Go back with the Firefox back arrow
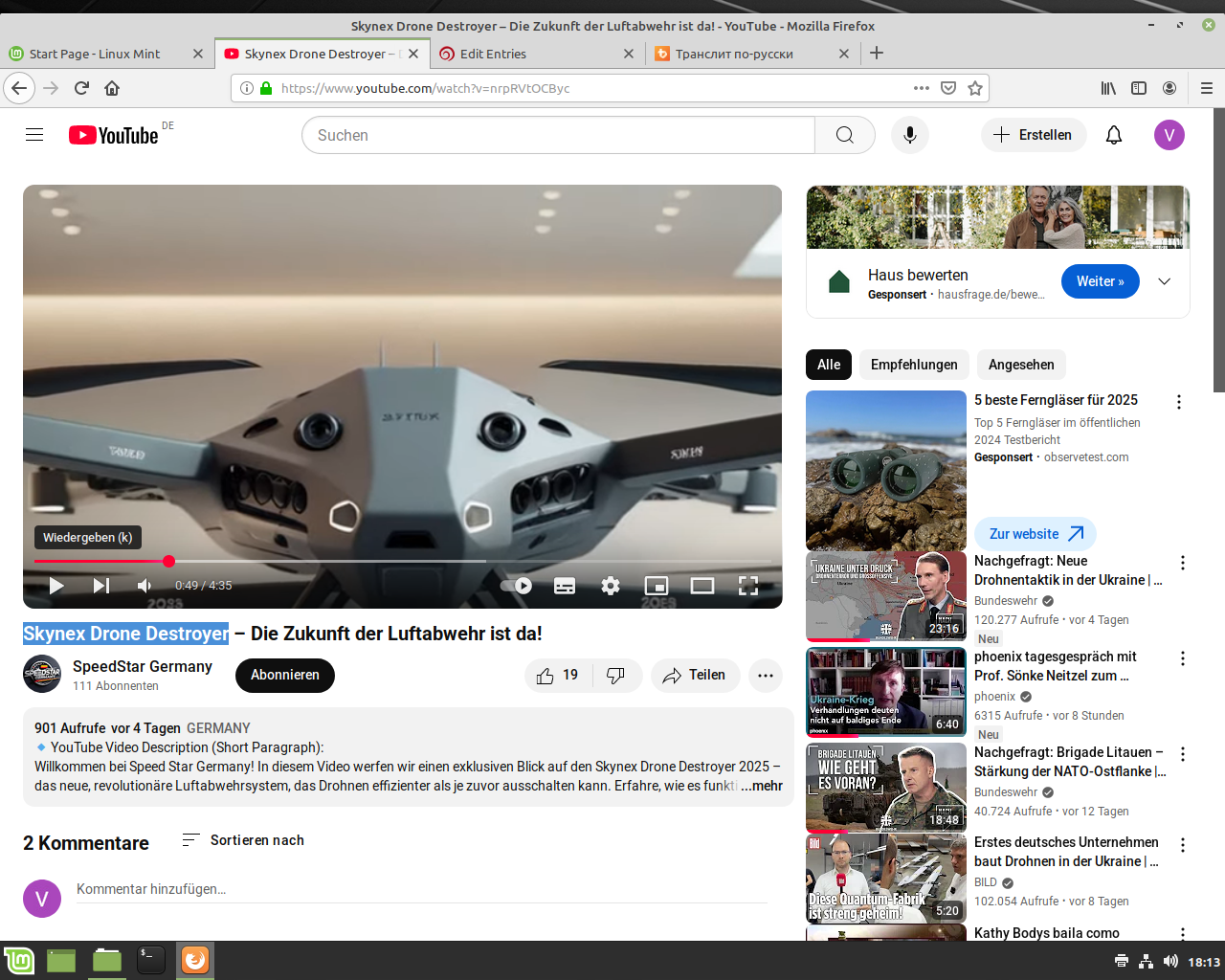The image size is (1225, 980). coord(19,88)
